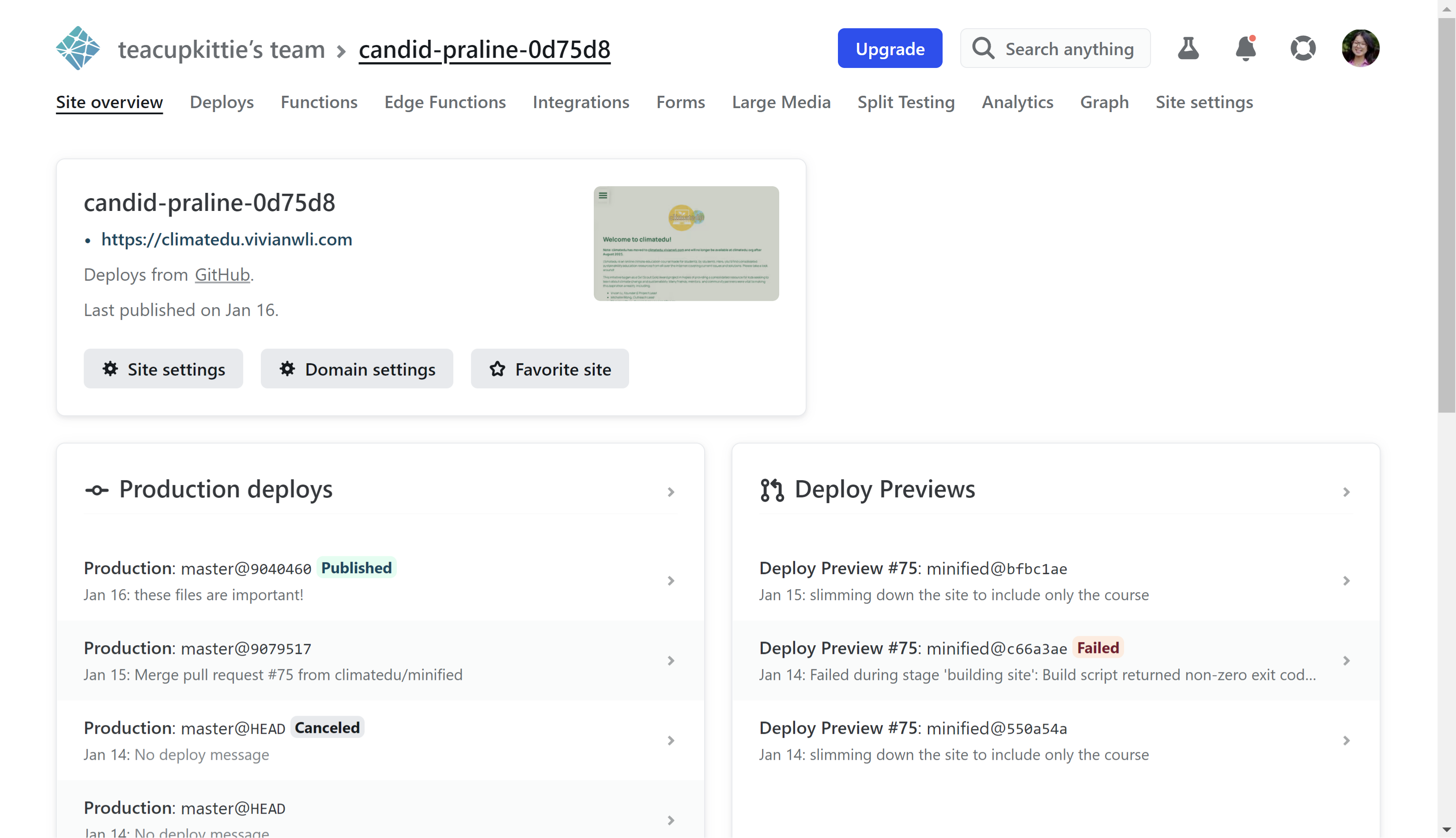The height and width of the screenshot is (838, 1456).
Task: Open the Analytics tab
Action: (x=1017, y=102)
